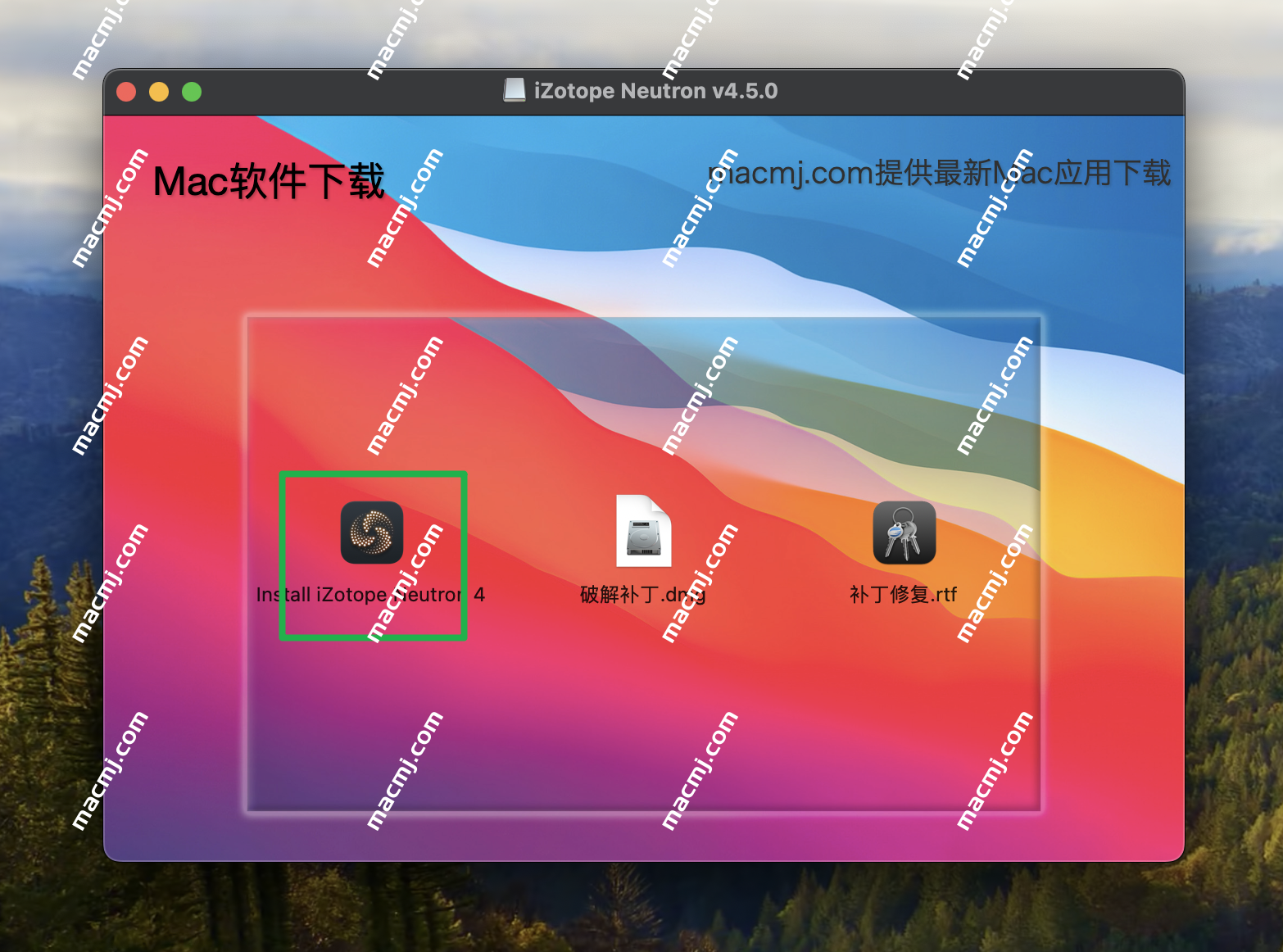The width and height of the screenshot is (1283, 952).
Task: Click the disk icon in window title bar
Action: coord(515,90)
